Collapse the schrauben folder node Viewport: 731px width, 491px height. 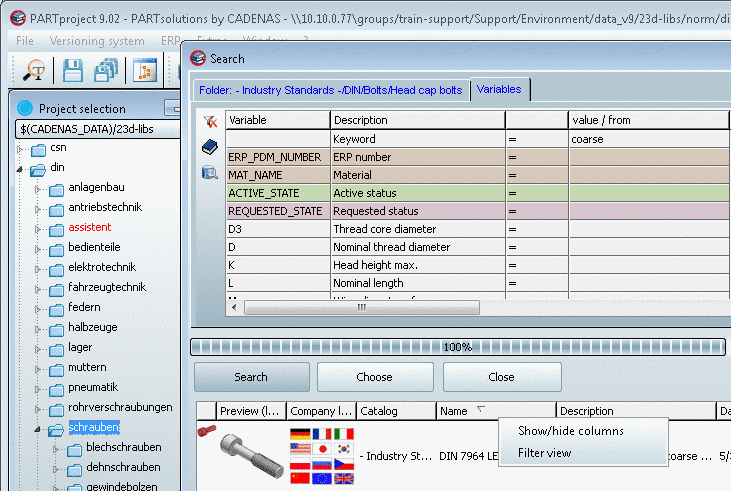[x=38, y=429]
